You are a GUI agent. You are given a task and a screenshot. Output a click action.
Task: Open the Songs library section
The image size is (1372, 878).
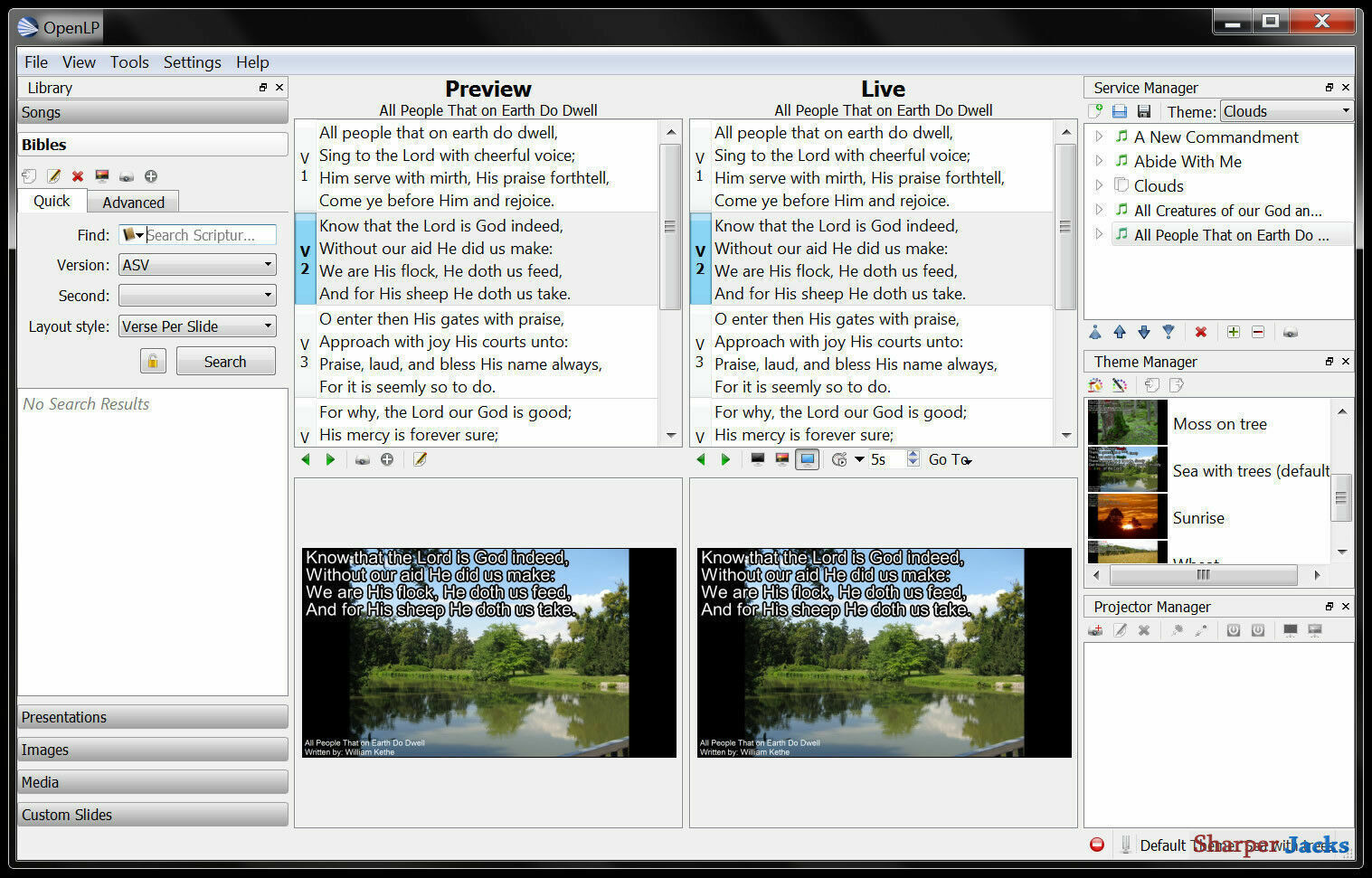[153, 112]
